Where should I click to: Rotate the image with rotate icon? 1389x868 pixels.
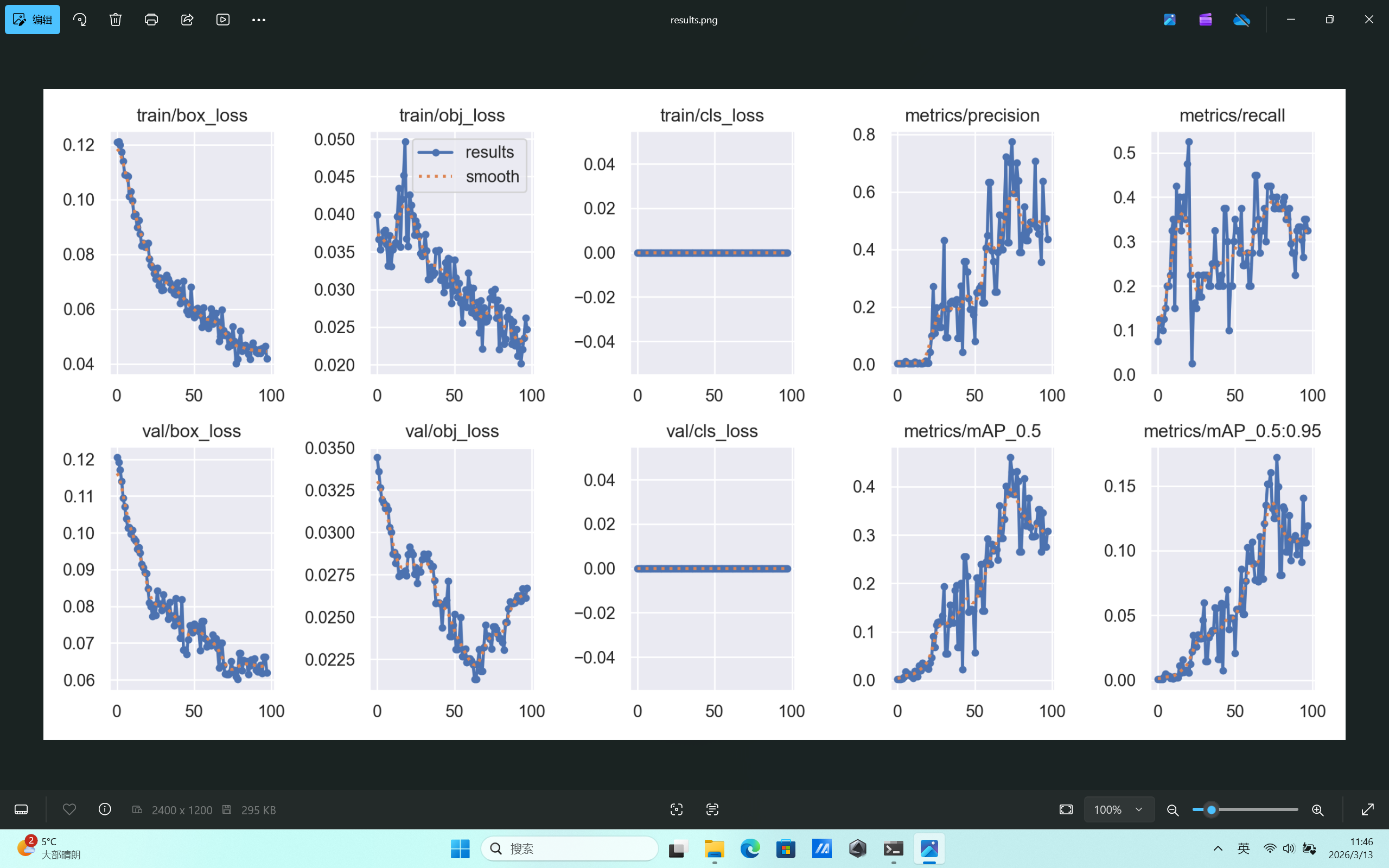[x=80, y=20]
